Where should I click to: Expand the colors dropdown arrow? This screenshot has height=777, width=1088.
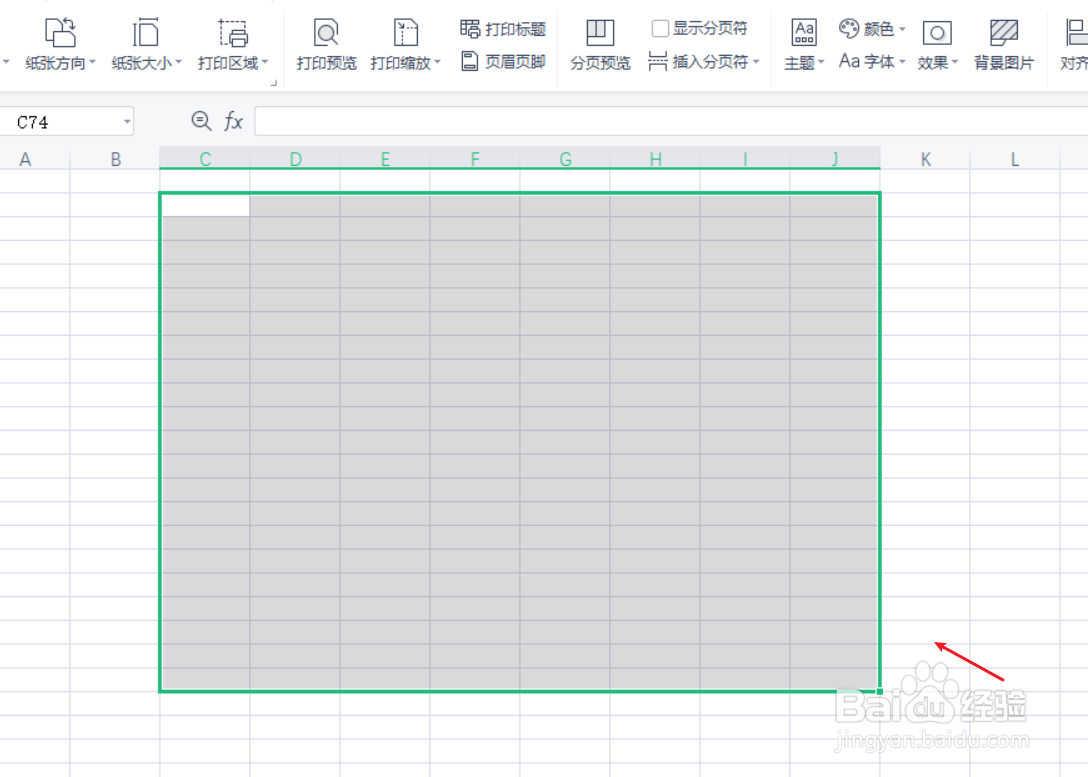902,29
